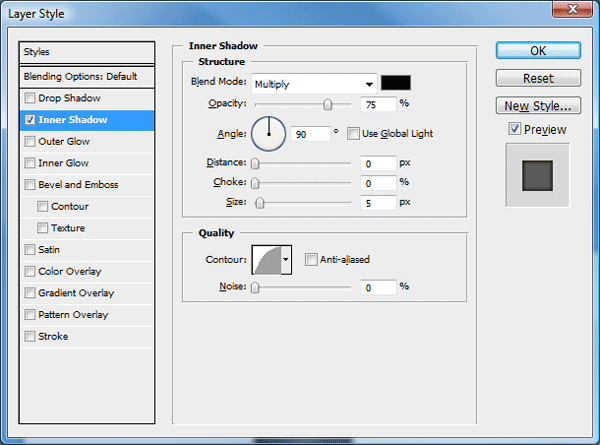Click the Opacity slider handle
Image resolution: width=600 pixels, height=445 pixels.
328,104
